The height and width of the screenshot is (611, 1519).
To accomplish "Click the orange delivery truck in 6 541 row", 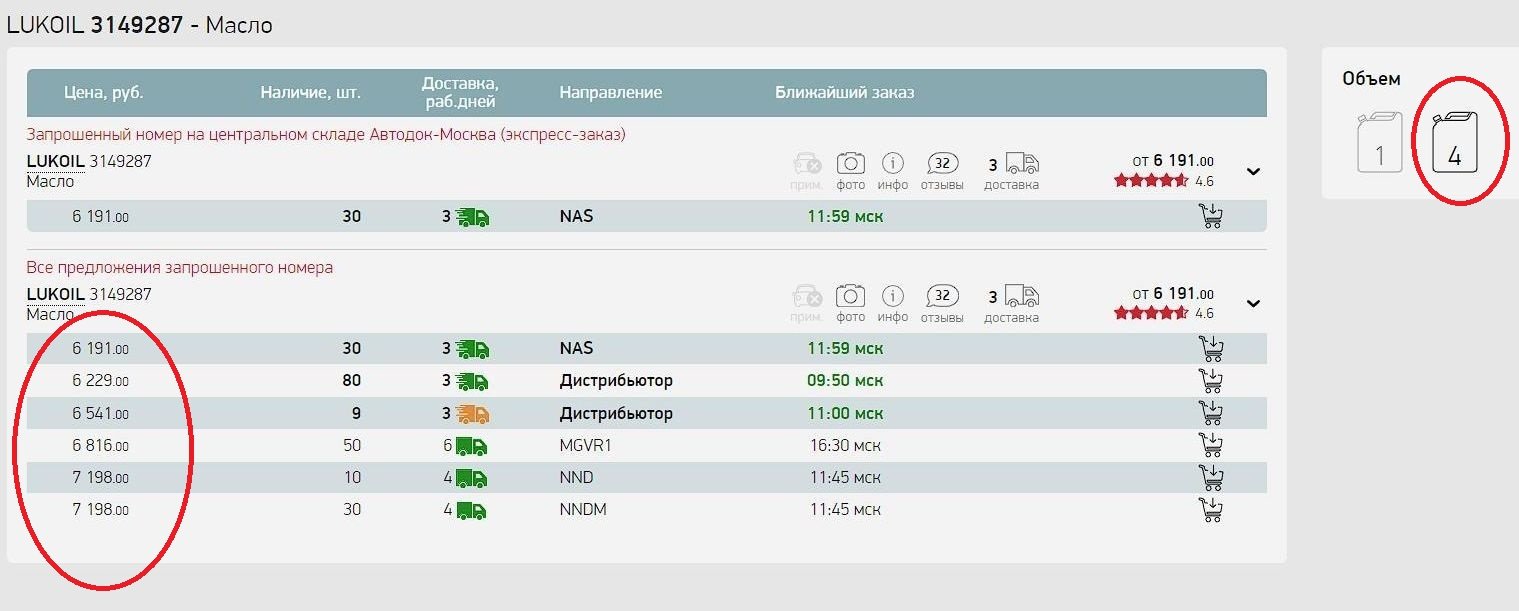I will pyautogui.click(x=472, y=413).
